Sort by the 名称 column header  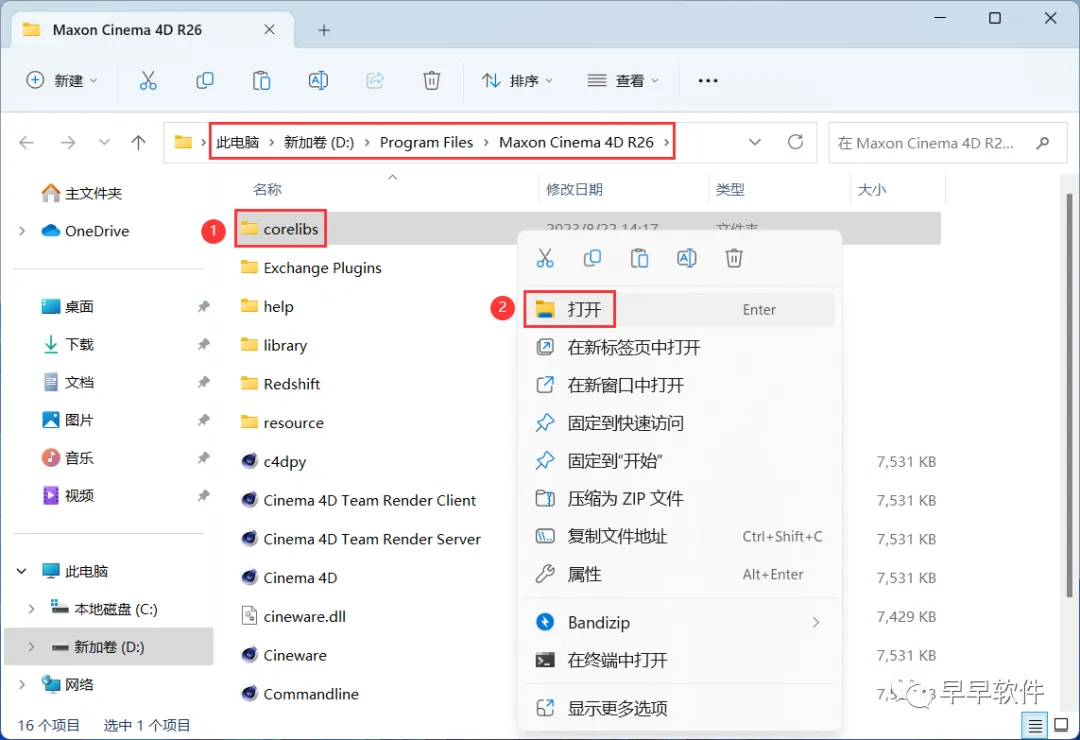click(267, 189)
